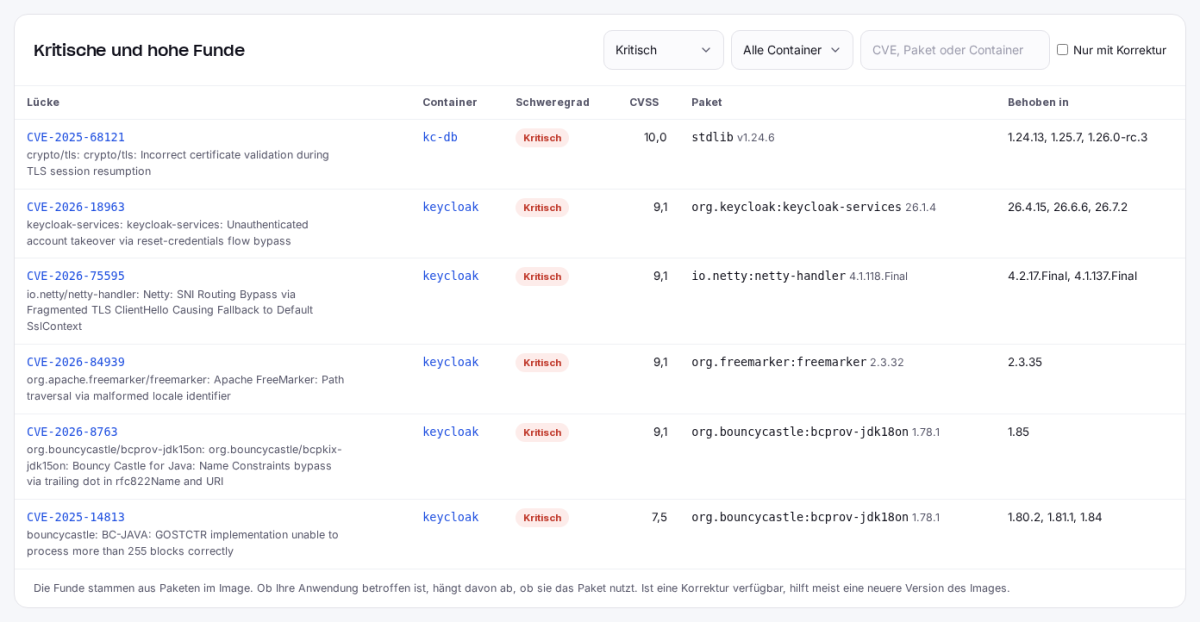Open the CVE-2026-75595 link
1200x622 pixels.
pyautogui.click(x=76, y=276)
